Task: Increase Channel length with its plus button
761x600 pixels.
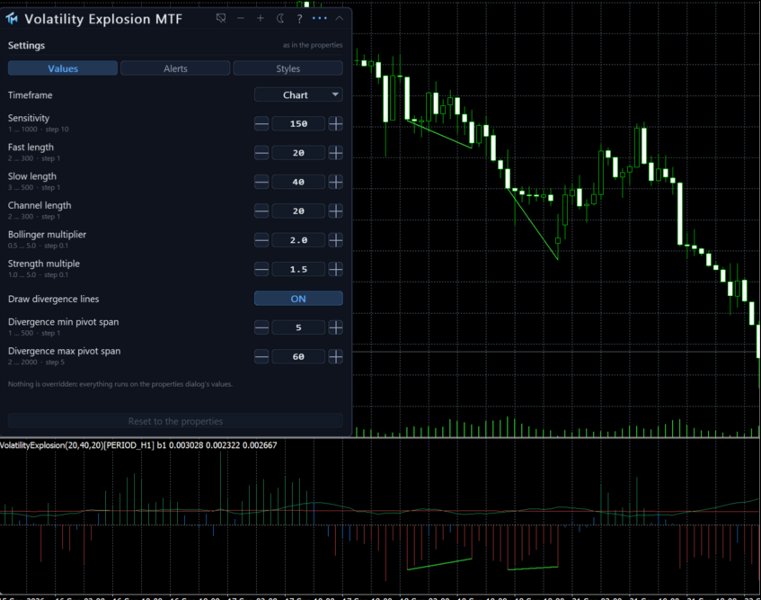Action: (x=335, y=211)
